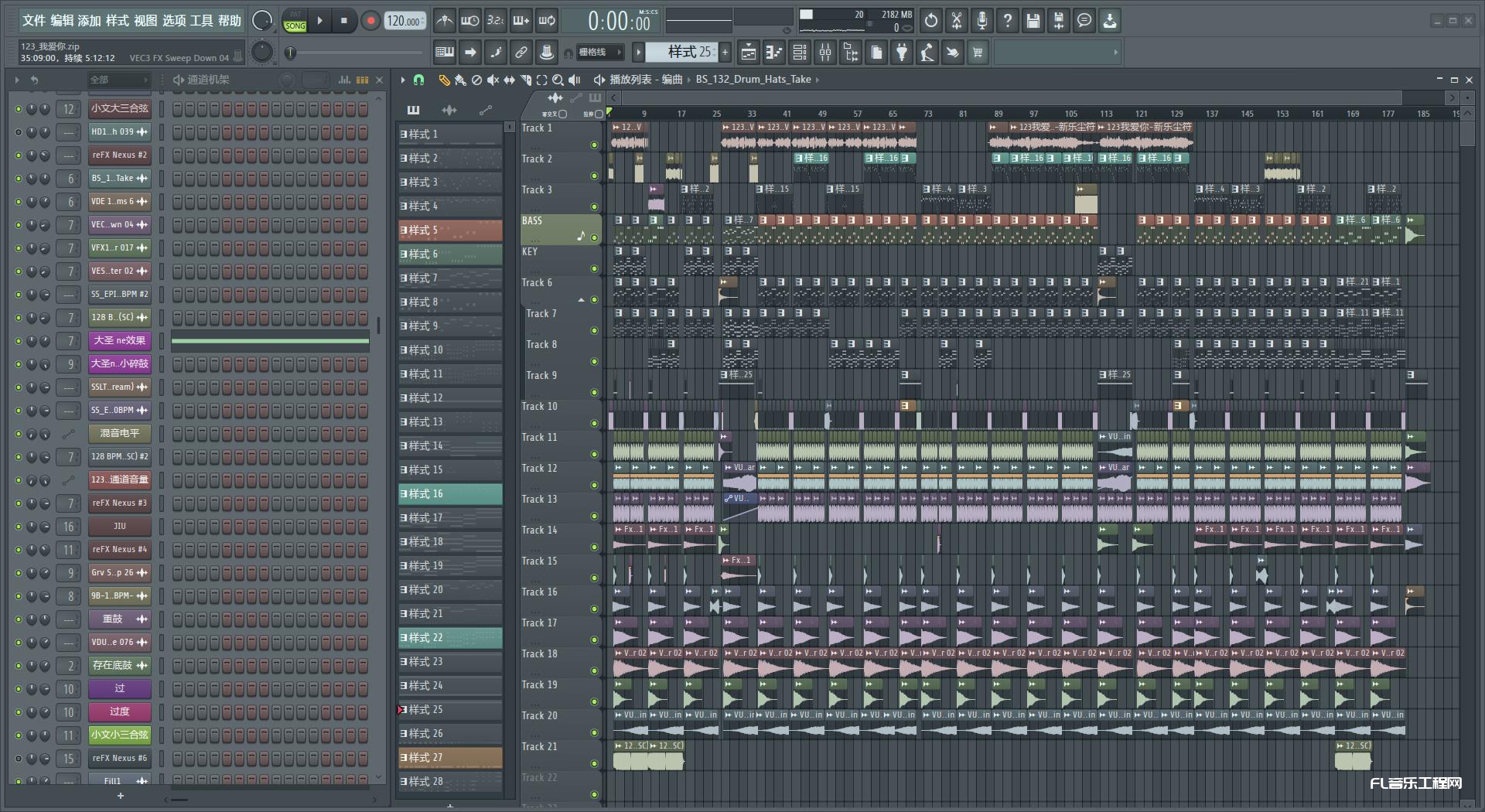Add new pattern with plus button

pyautogui.click(x=725, y=53)
